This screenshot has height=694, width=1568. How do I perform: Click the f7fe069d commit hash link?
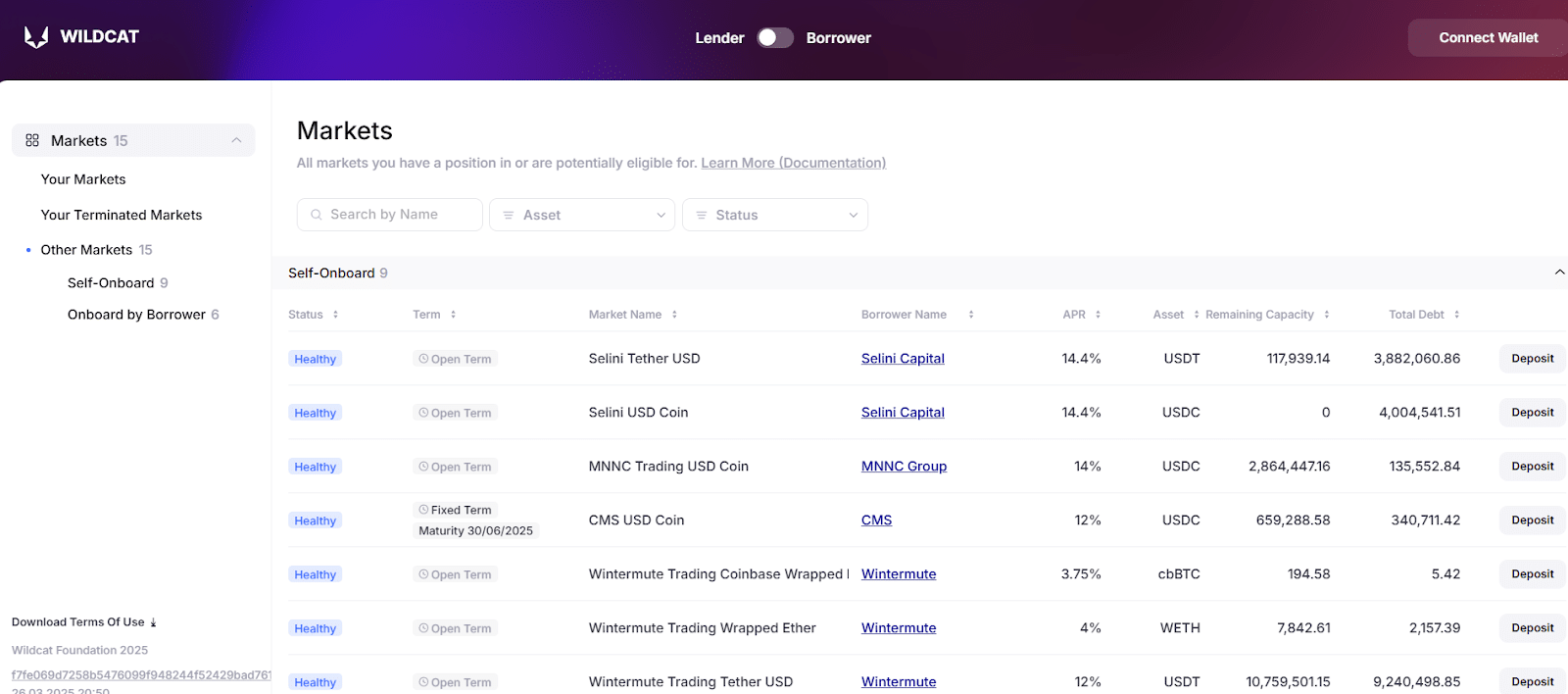point(141,675)
